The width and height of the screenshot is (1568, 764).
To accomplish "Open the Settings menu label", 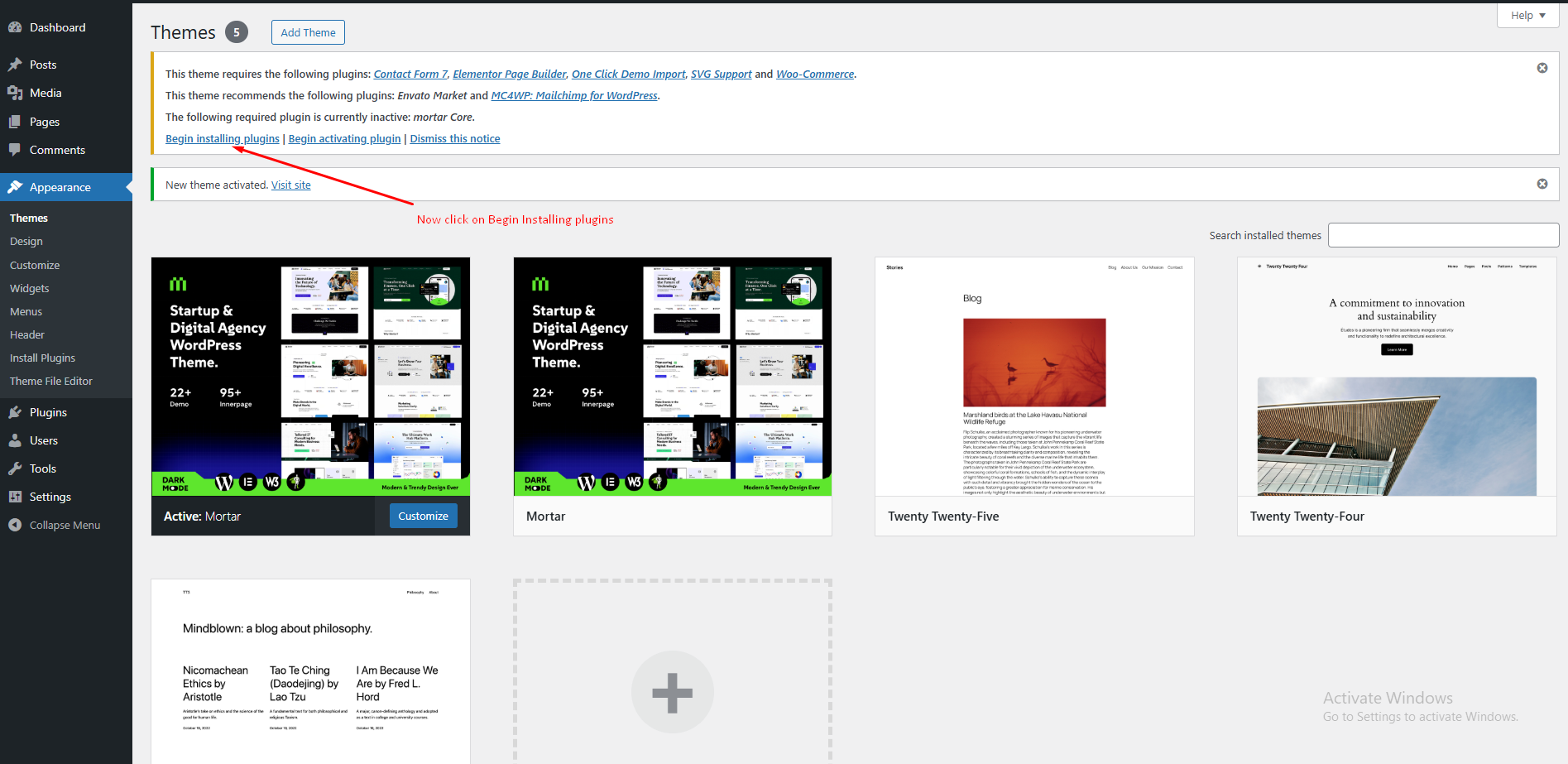I will pos(50,497).
